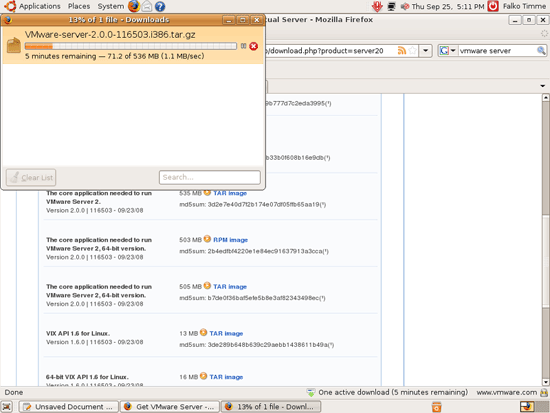The height and width of the screenshot is (413, 550).
Task: Click the Firefox throbber activity icon
Action: pos(544,33)
